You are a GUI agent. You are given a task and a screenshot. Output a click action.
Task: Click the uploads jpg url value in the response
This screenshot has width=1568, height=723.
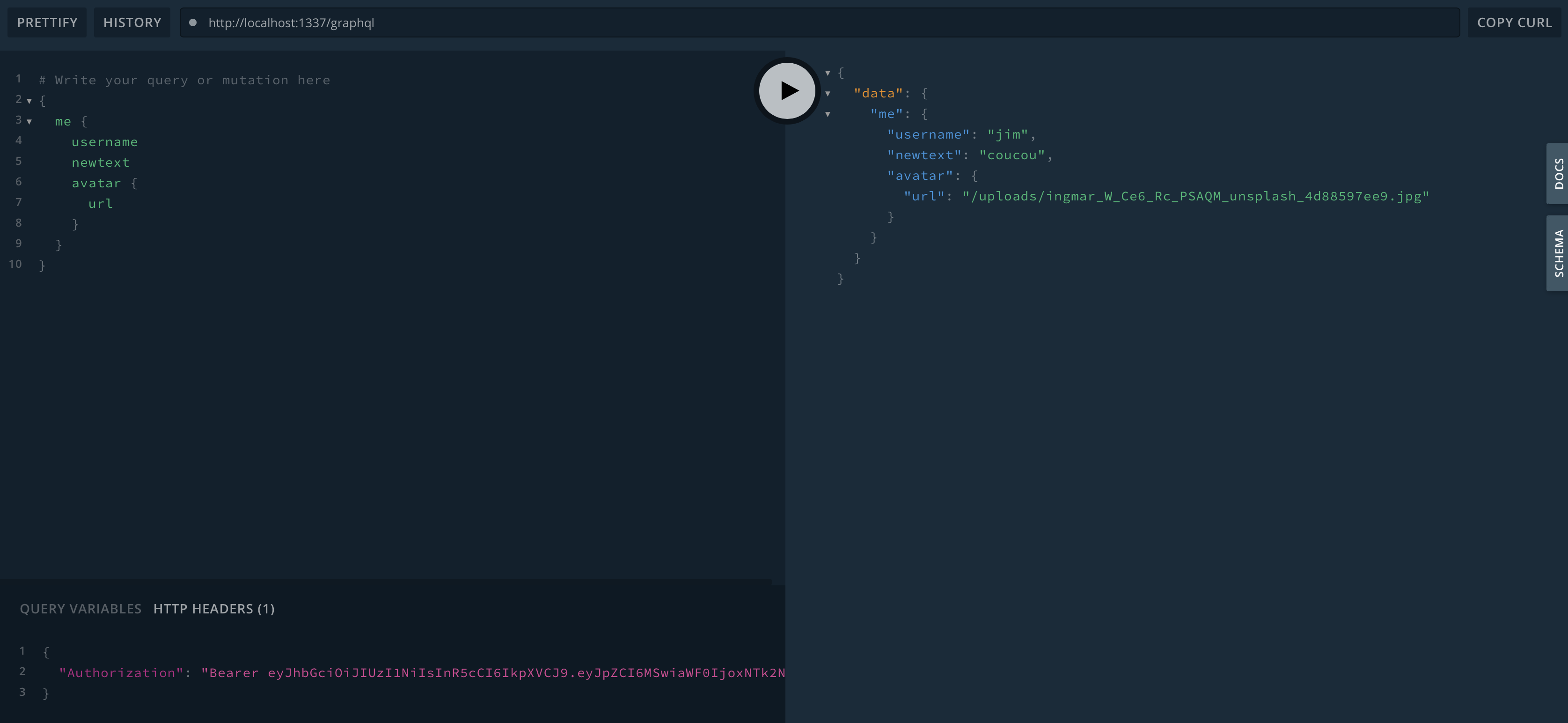(x=1195, y=196)
